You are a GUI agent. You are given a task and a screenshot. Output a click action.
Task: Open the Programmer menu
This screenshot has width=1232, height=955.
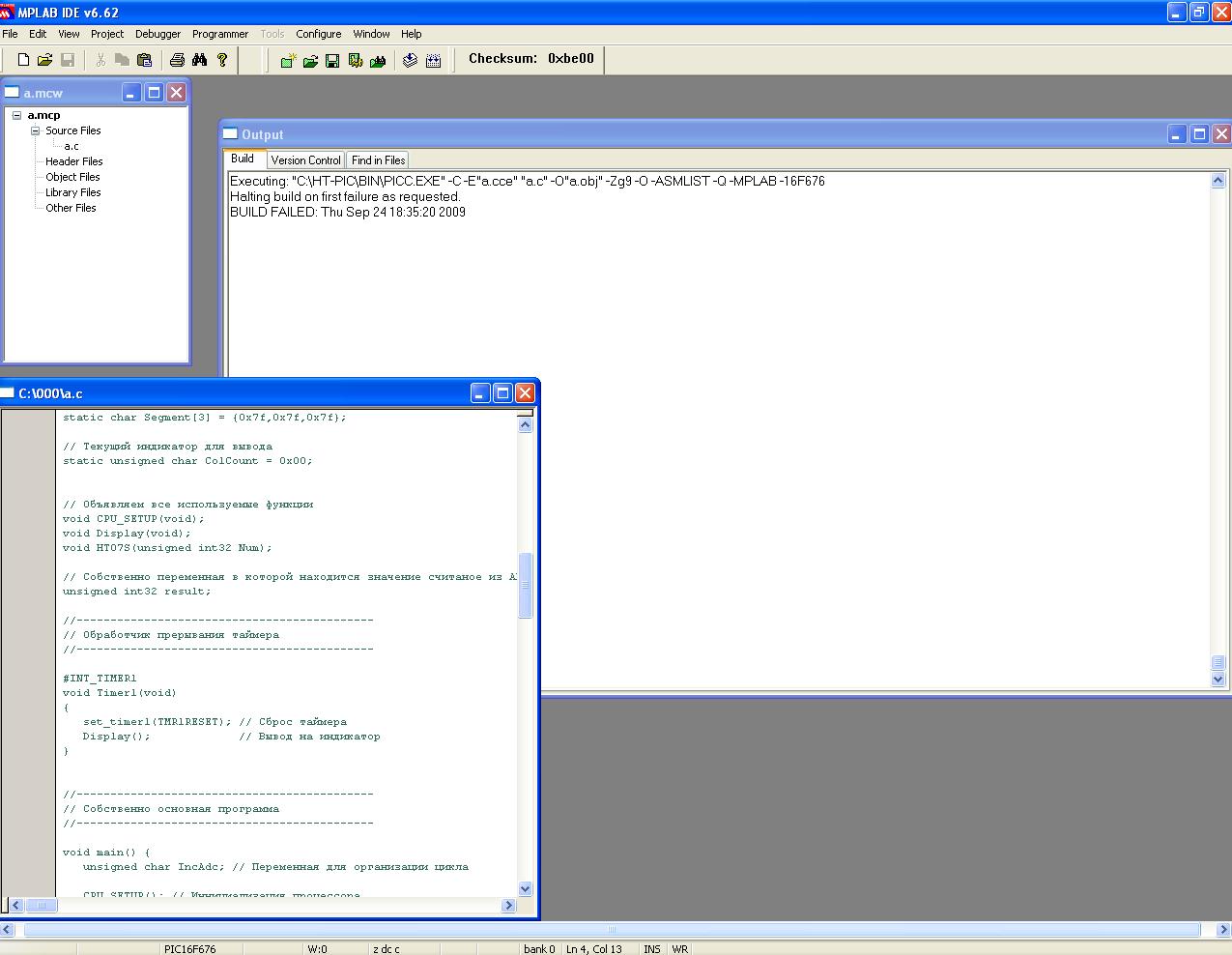pos(219,34)
